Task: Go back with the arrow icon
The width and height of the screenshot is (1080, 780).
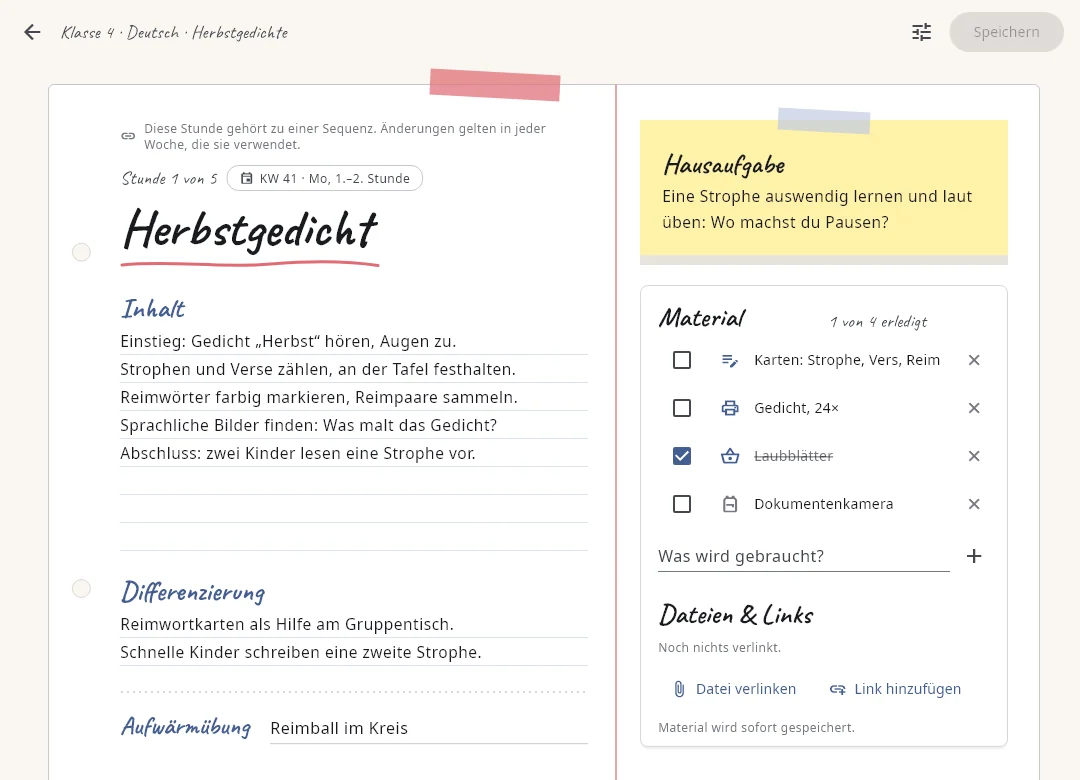Action: pyautogui.click(x=32, y=32)
